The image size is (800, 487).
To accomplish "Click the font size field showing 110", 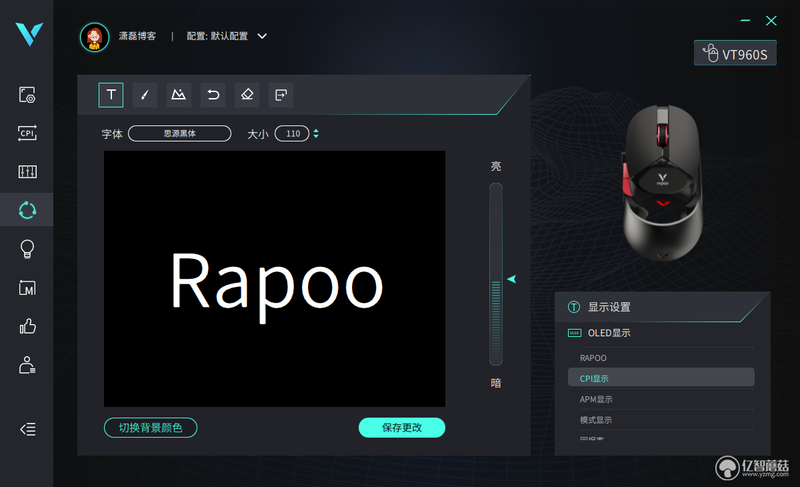I will 292,134.
